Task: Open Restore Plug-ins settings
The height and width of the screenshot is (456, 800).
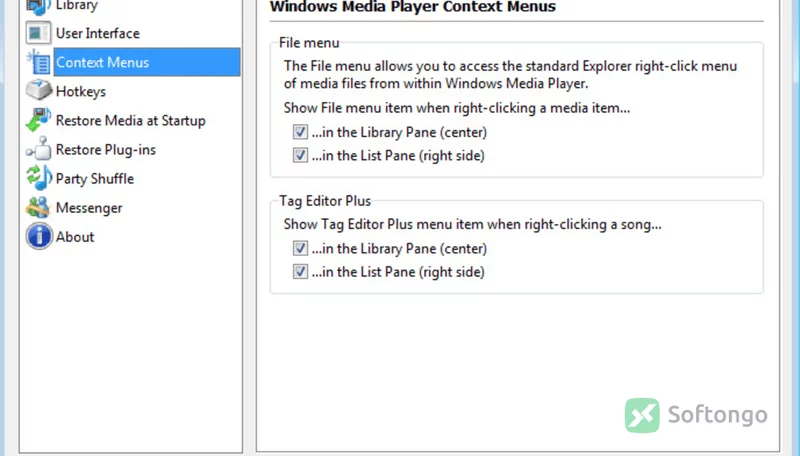Action: (106, 149)
